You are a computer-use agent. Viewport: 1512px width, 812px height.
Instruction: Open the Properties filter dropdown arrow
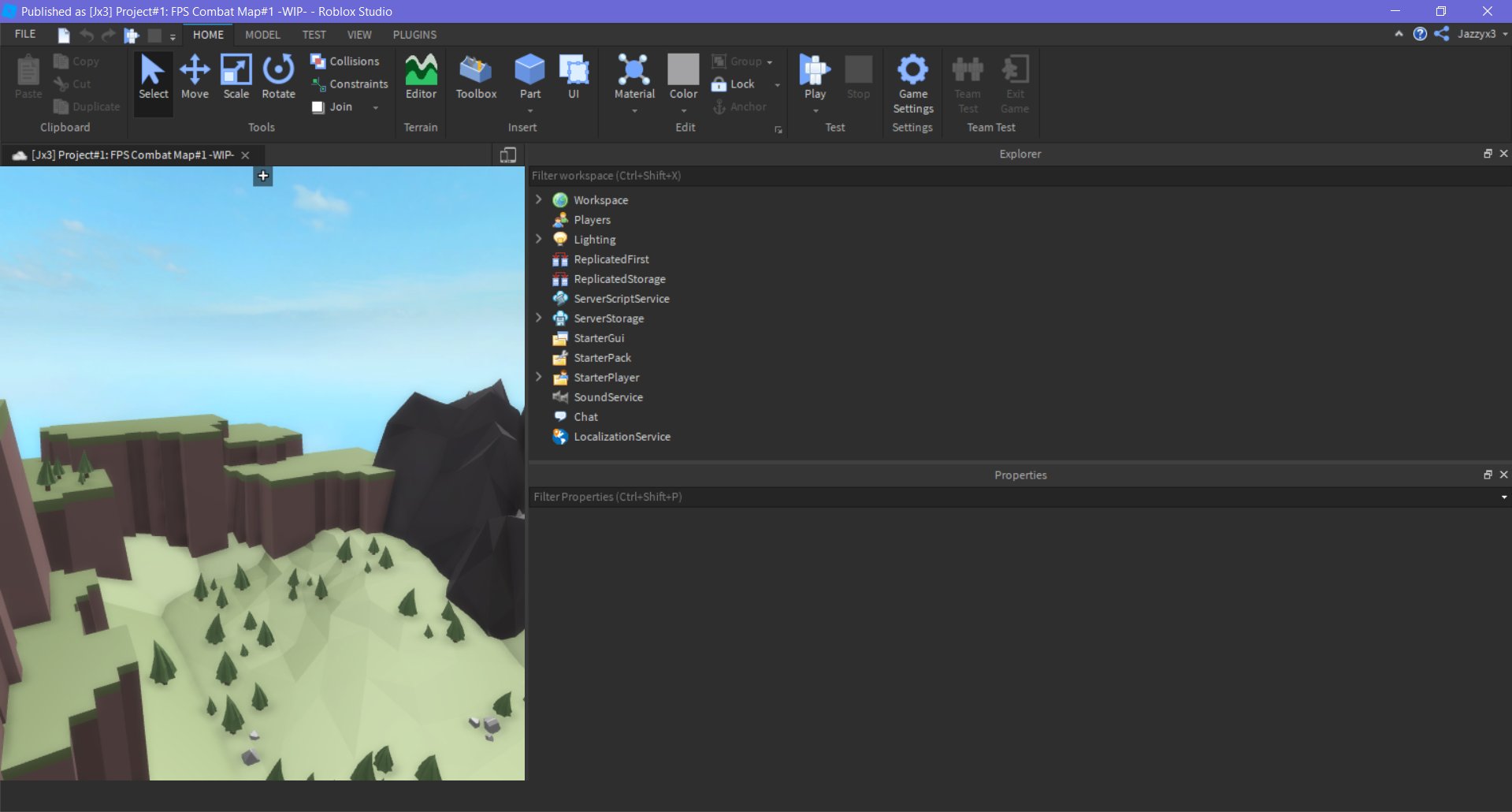click(1503, 497)
